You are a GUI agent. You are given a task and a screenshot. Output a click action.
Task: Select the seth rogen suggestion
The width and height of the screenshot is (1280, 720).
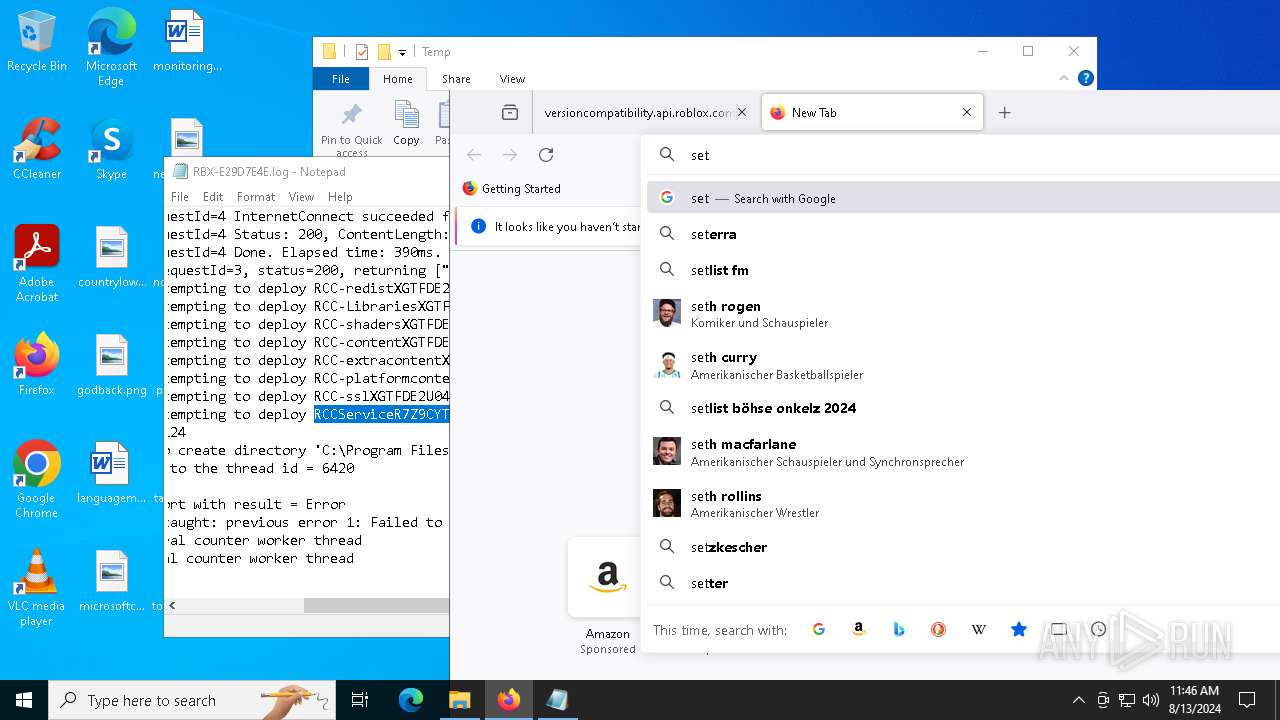(963, 313)
